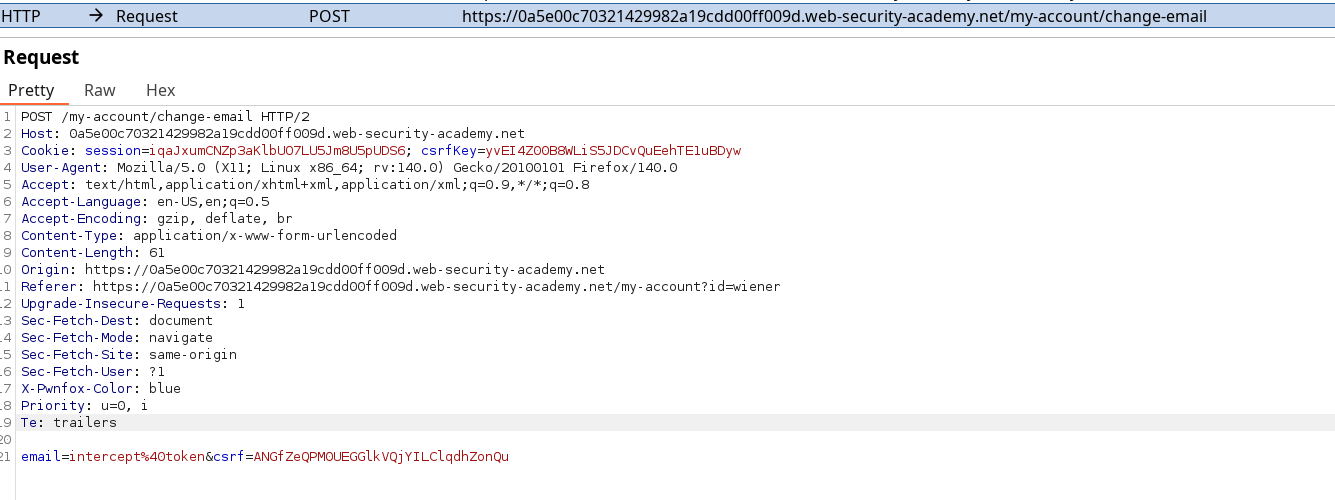This screenshot has width=1335, height=500.
Task: Click the POST method cell in top row
Action: click(330, 16)
